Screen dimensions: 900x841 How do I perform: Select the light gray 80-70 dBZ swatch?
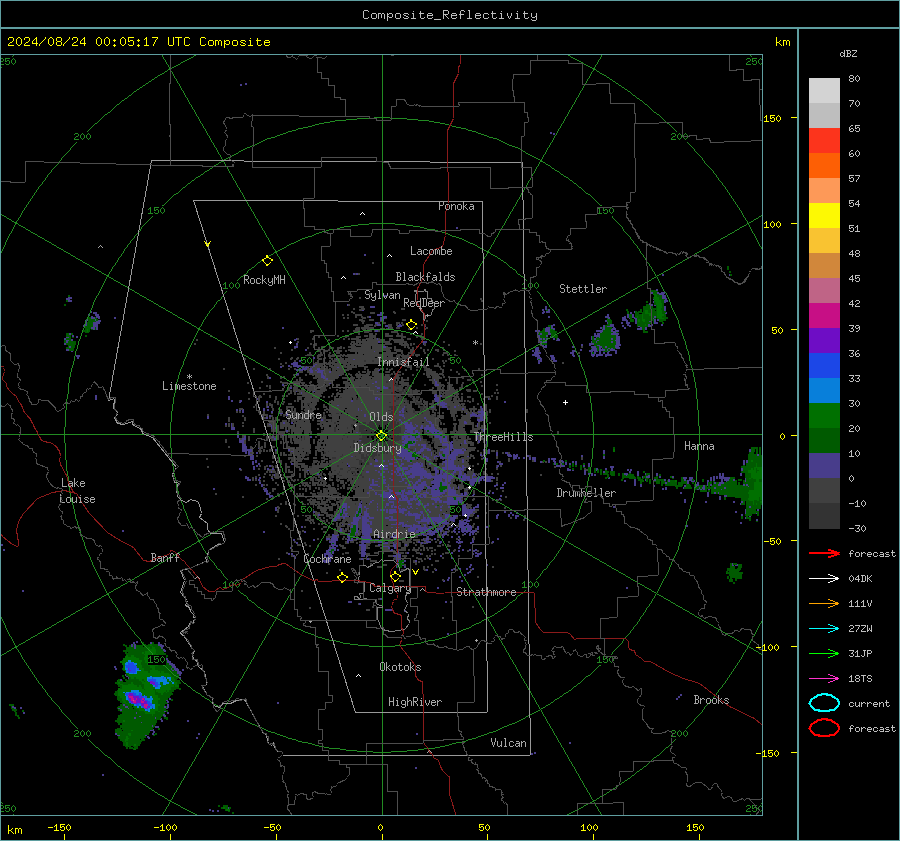824,91
